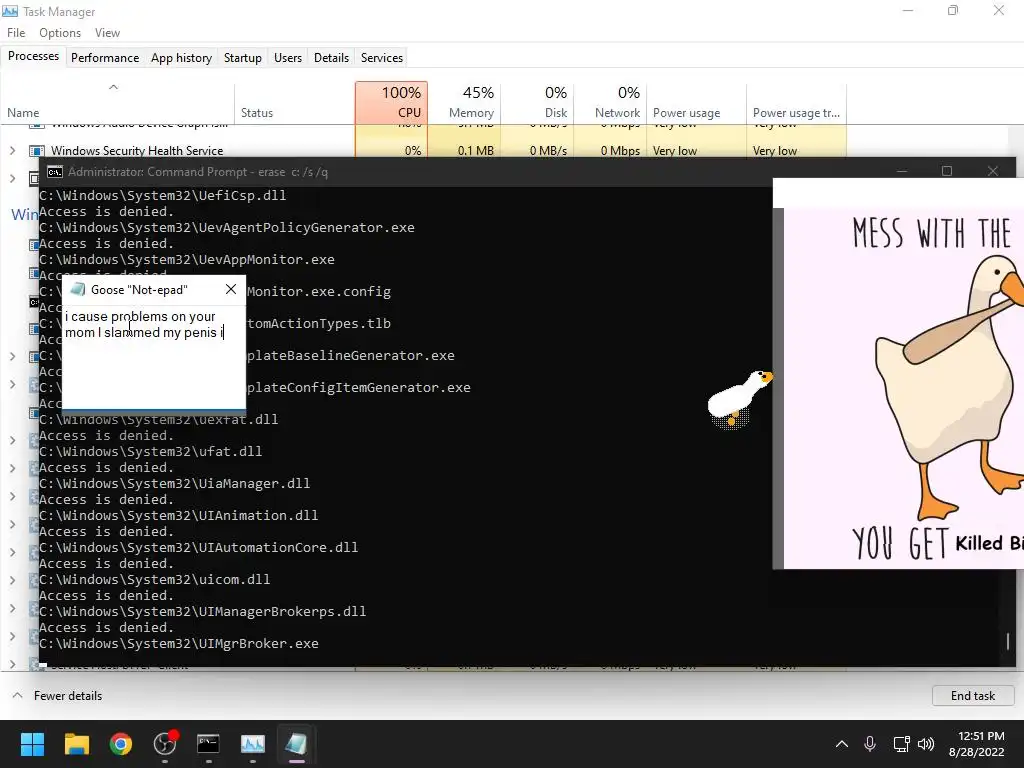Switch to the Details tab
Image resolution: width=1024 pixels, height=768 pixels.
331,57
